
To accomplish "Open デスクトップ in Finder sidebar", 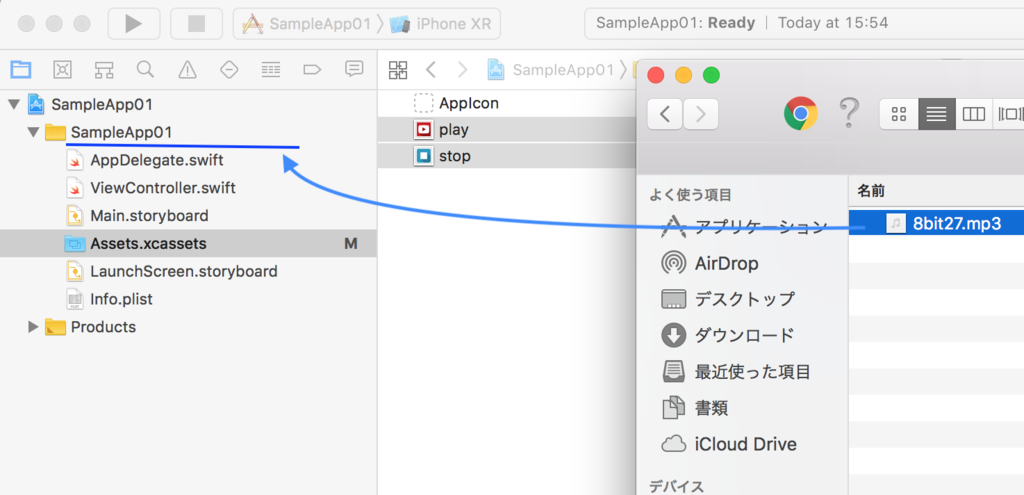I will pyautogui.click(x=728, y=299).
